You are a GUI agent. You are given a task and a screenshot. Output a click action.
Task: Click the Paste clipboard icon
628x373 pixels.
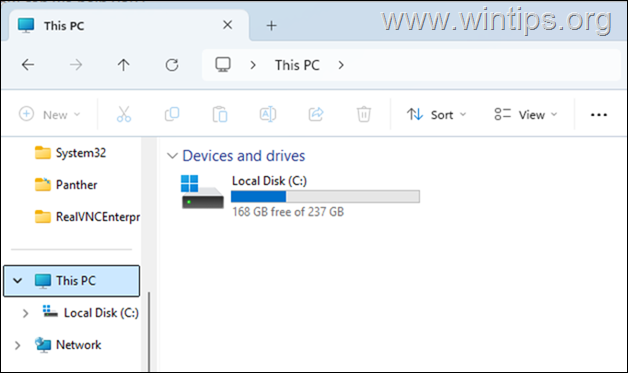[220, 115]
